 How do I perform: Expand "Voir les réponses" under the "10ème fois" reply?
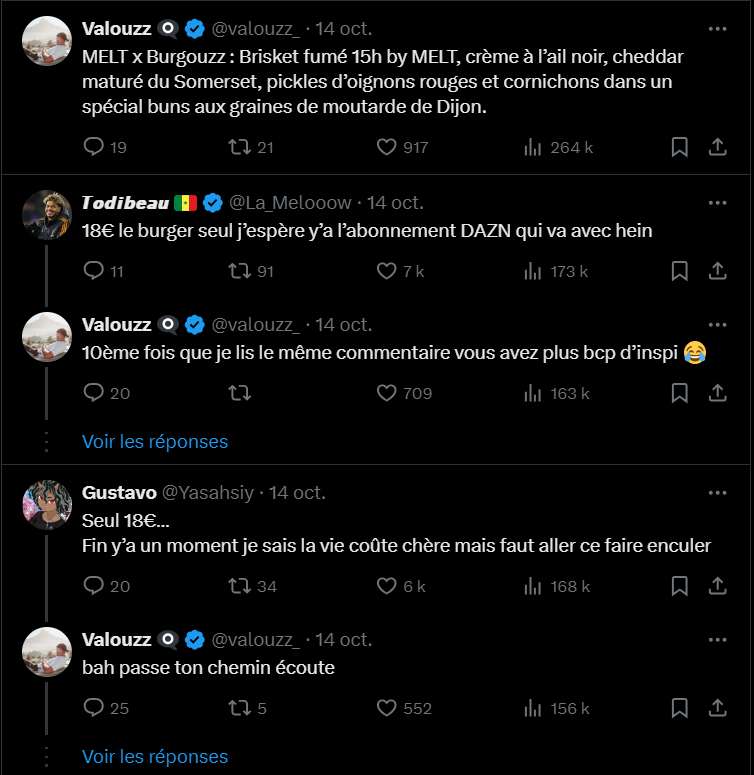point(155,441)
